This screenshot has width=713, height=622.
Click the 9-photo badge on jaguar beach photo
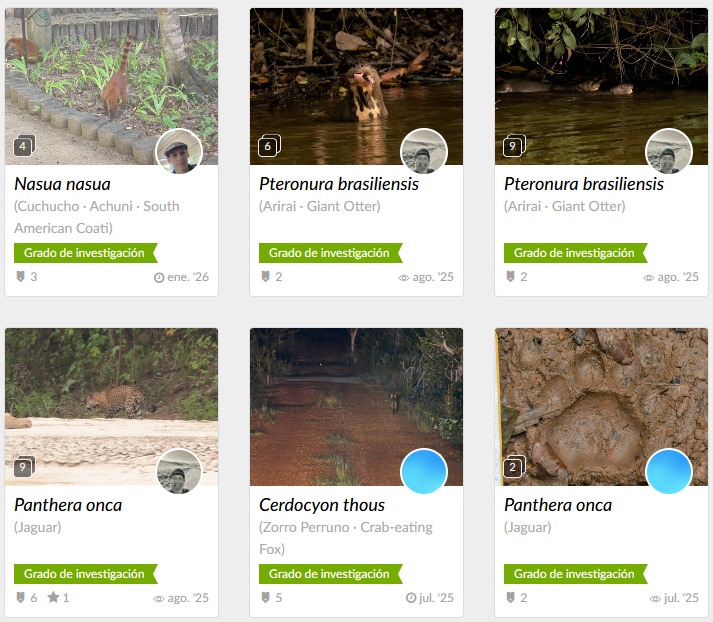(x=24, y=466)
